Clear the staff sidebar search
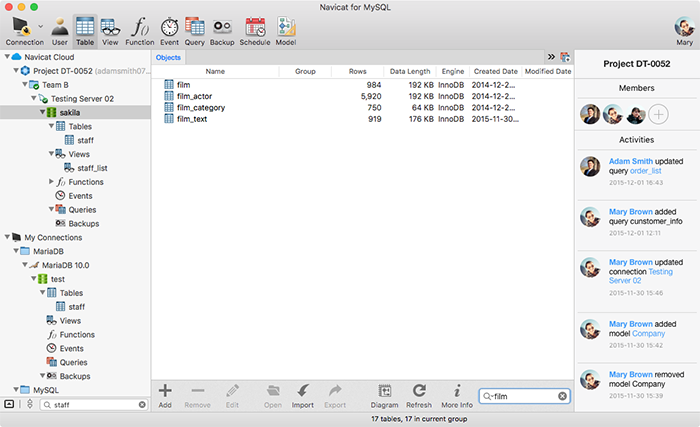 (142, 405)
